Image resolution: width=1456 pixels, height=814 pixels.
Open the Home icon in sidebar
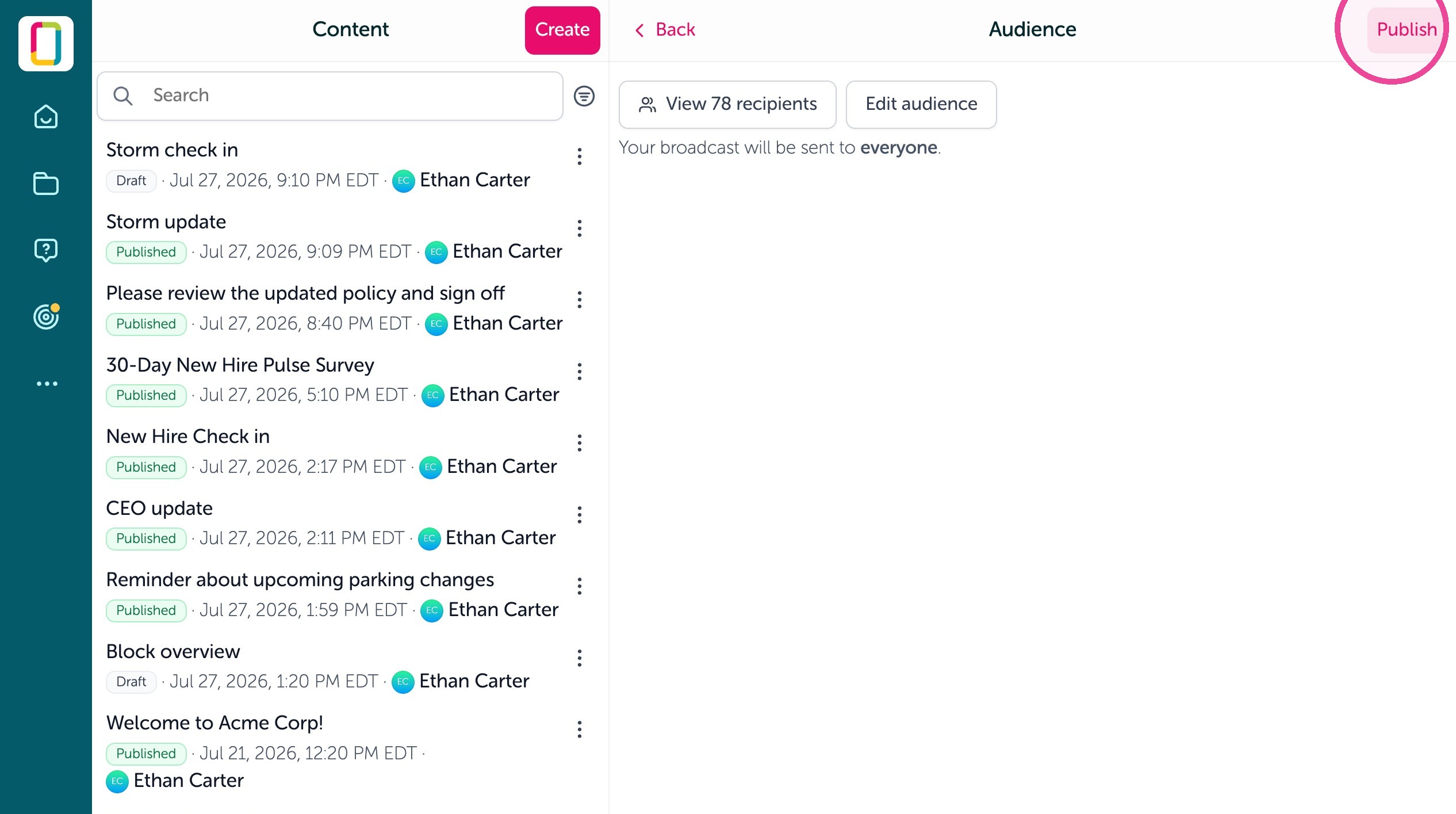coord(46,117)
